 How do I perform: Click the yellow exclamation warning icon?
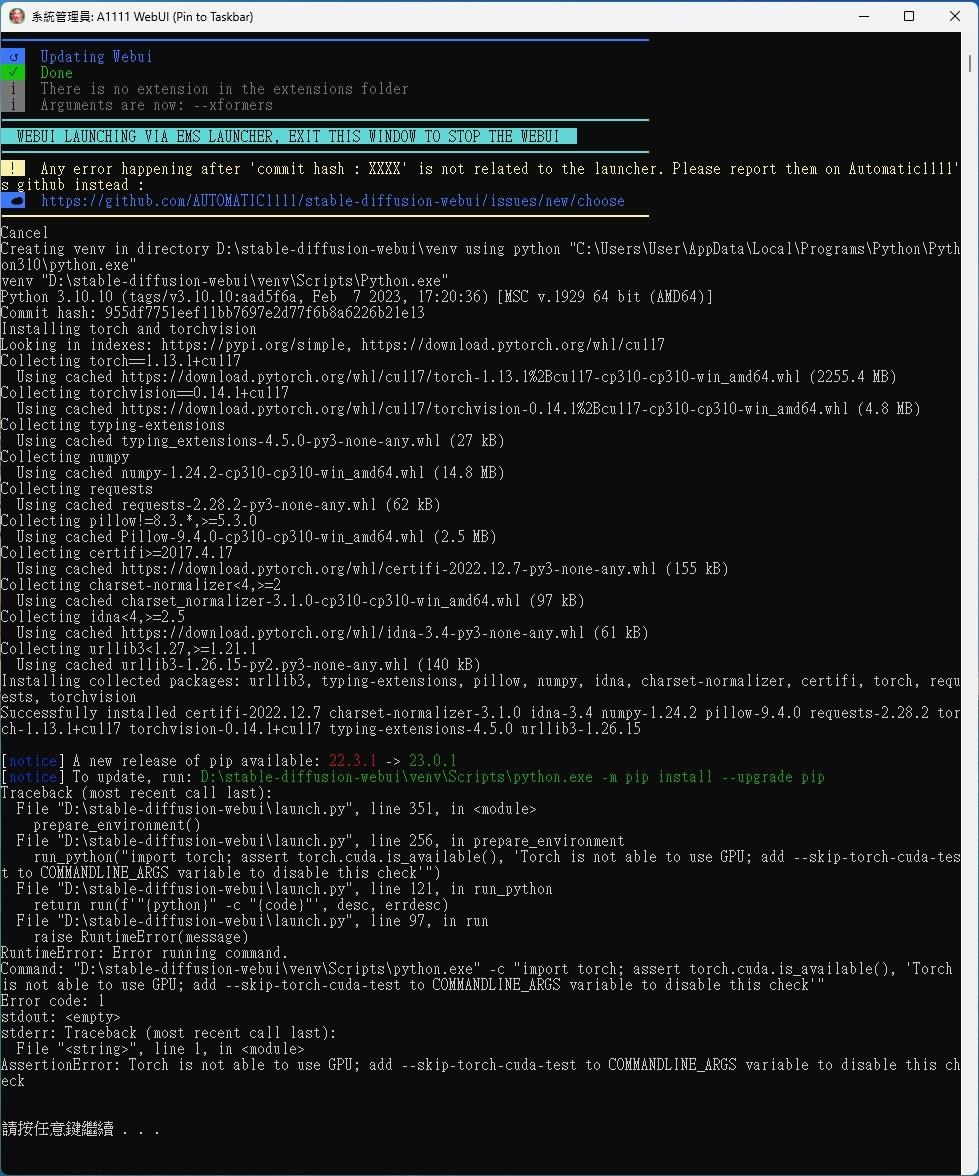coord(12,169)
